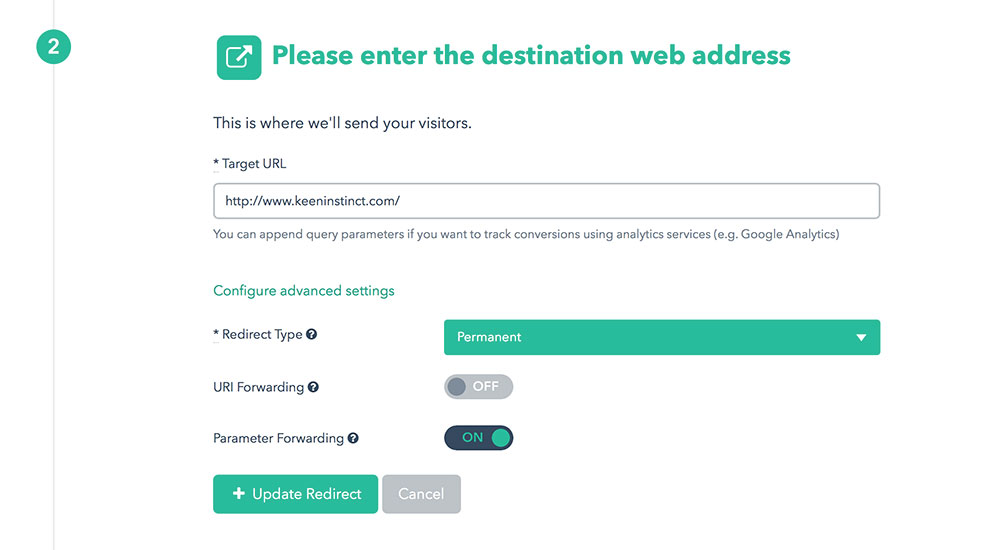
Task: Click the Target URL field label
Action: [x=254, y=164]
